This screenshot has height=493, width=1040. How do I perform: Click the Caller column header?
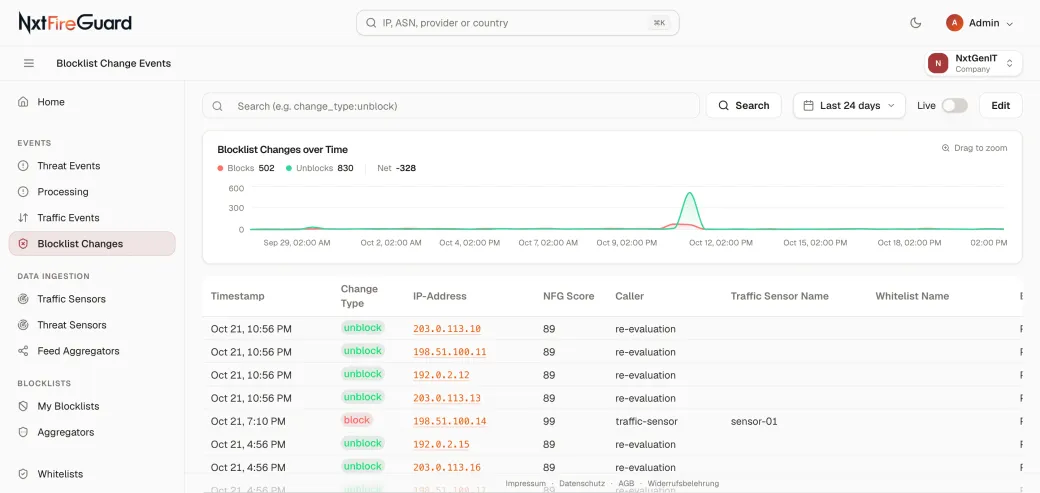(629, 296)
